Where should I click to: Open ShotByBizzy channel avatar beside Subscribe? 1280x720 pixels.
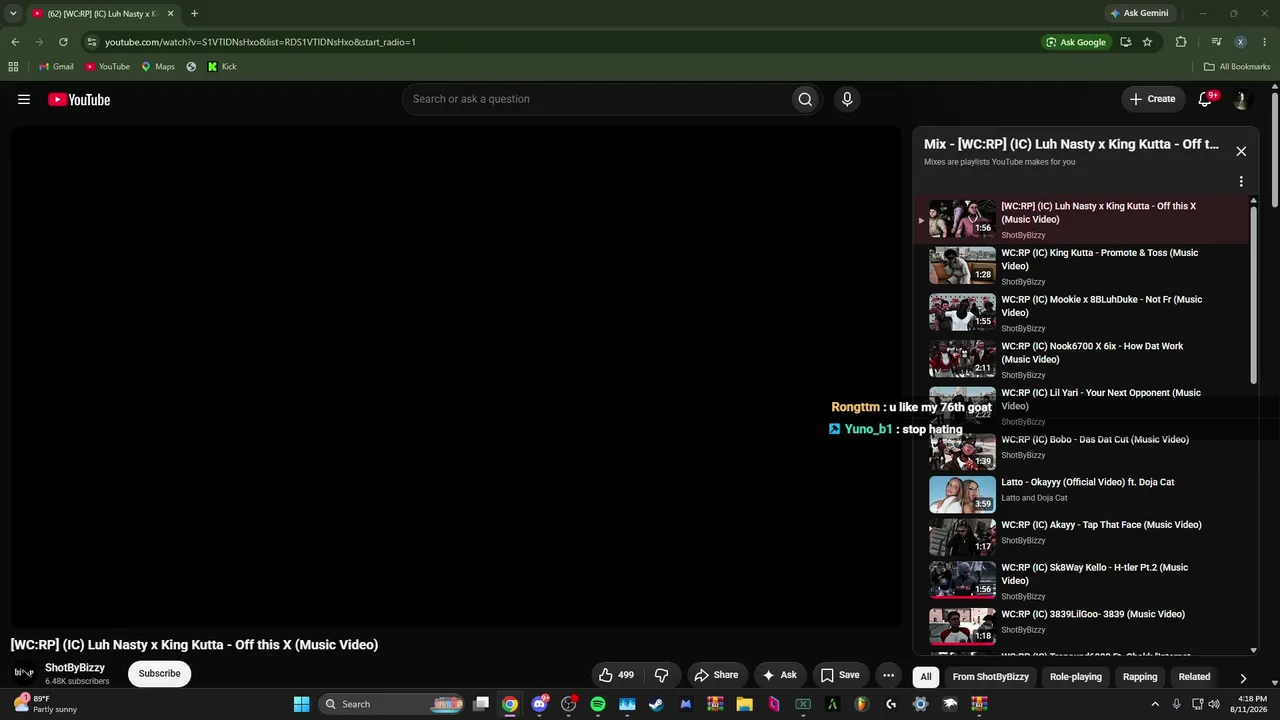pyautogui.click(x=24, y=674)
